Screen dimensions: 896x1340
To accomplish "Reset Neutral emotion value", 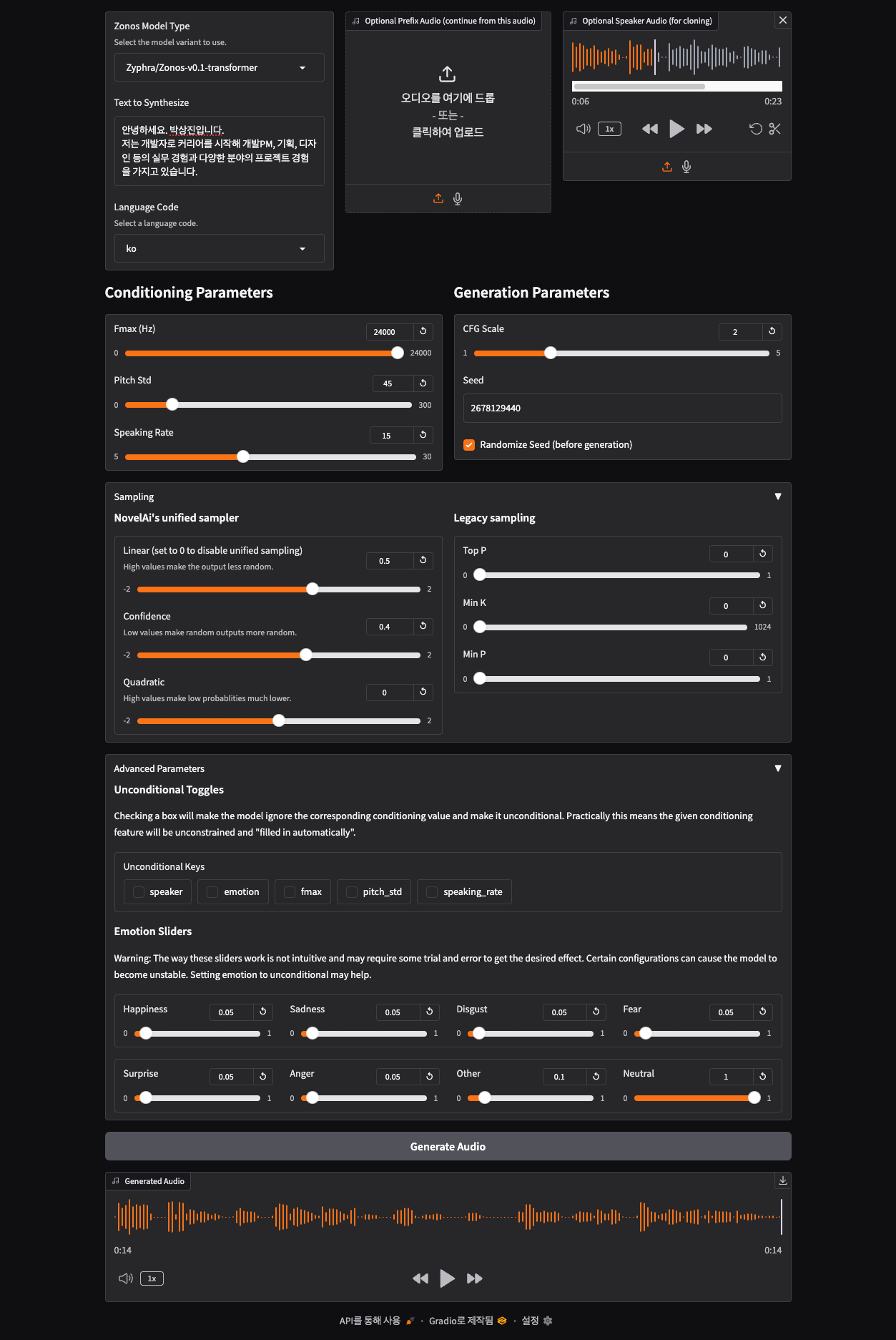I will (763, 1076).
